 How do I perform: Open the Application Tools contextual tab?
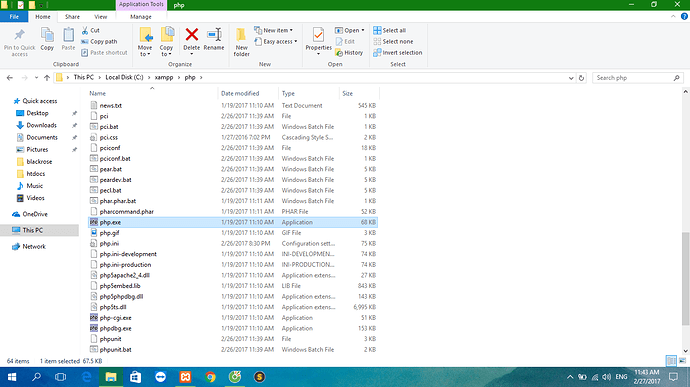point(141,4)
